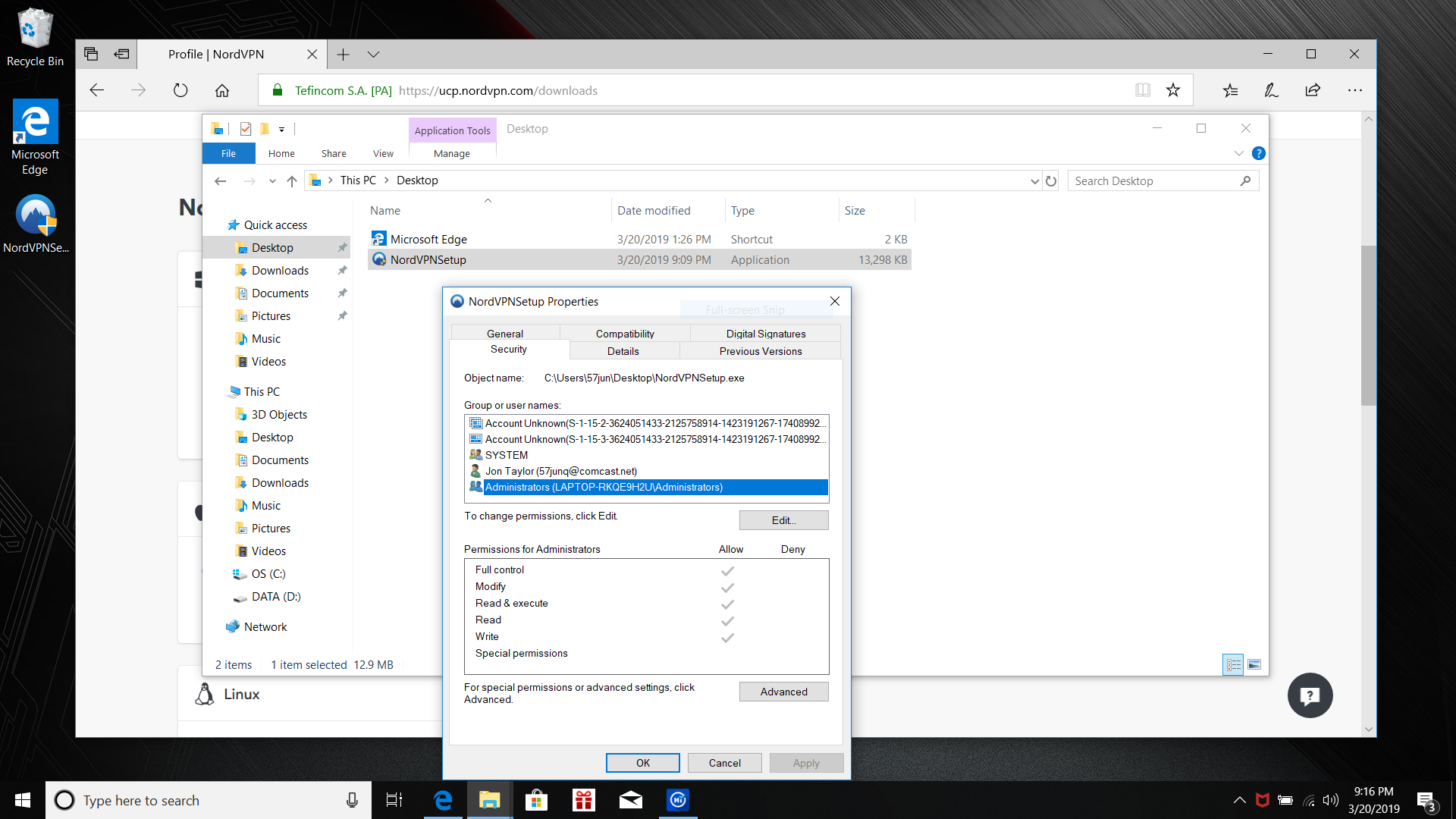Show hidden system tray icons
The height and width of the screenshot is (819, 1456).
pos(1240,800)
